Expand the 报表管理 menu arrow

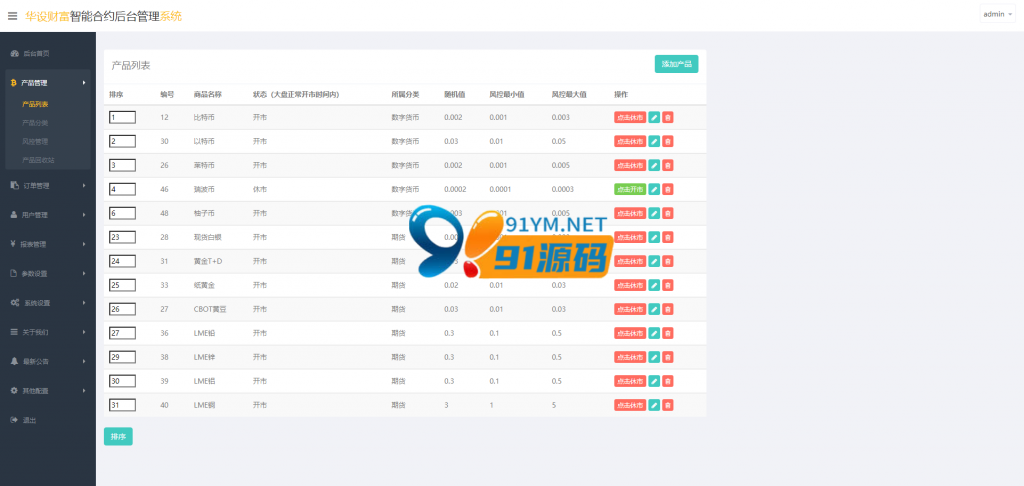point(84,244)
